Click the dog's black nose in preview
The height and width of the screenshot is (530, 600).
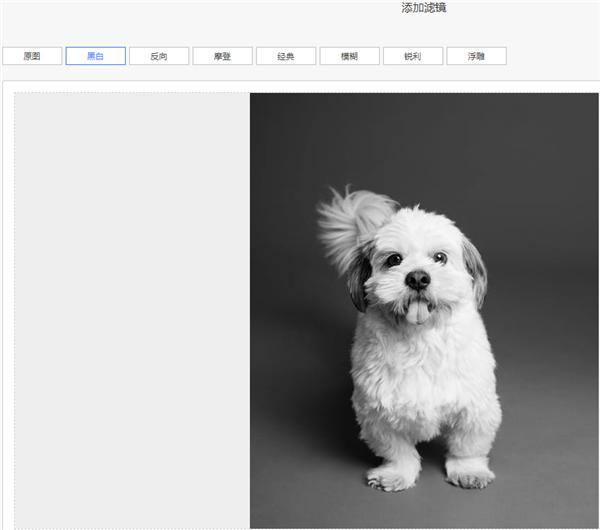pos(418,281)
